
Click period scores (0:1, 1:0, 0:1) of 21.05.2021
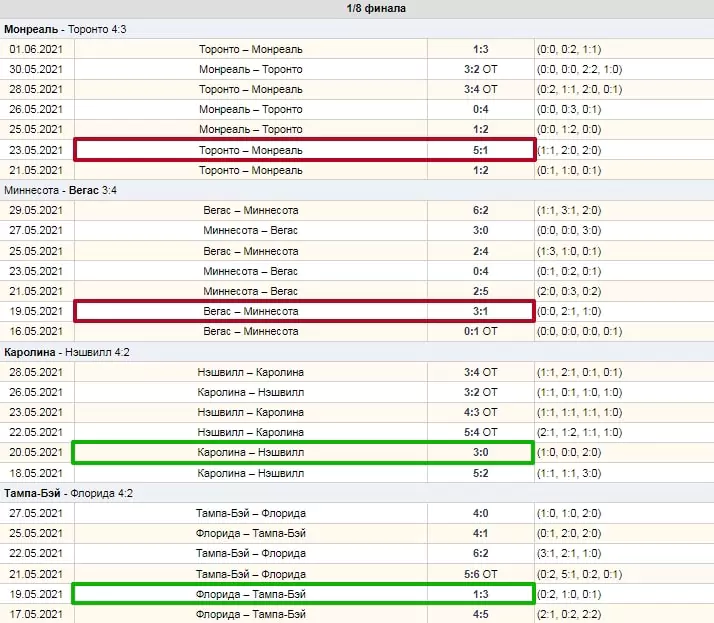pyautogui.click(x=569, y=170)
